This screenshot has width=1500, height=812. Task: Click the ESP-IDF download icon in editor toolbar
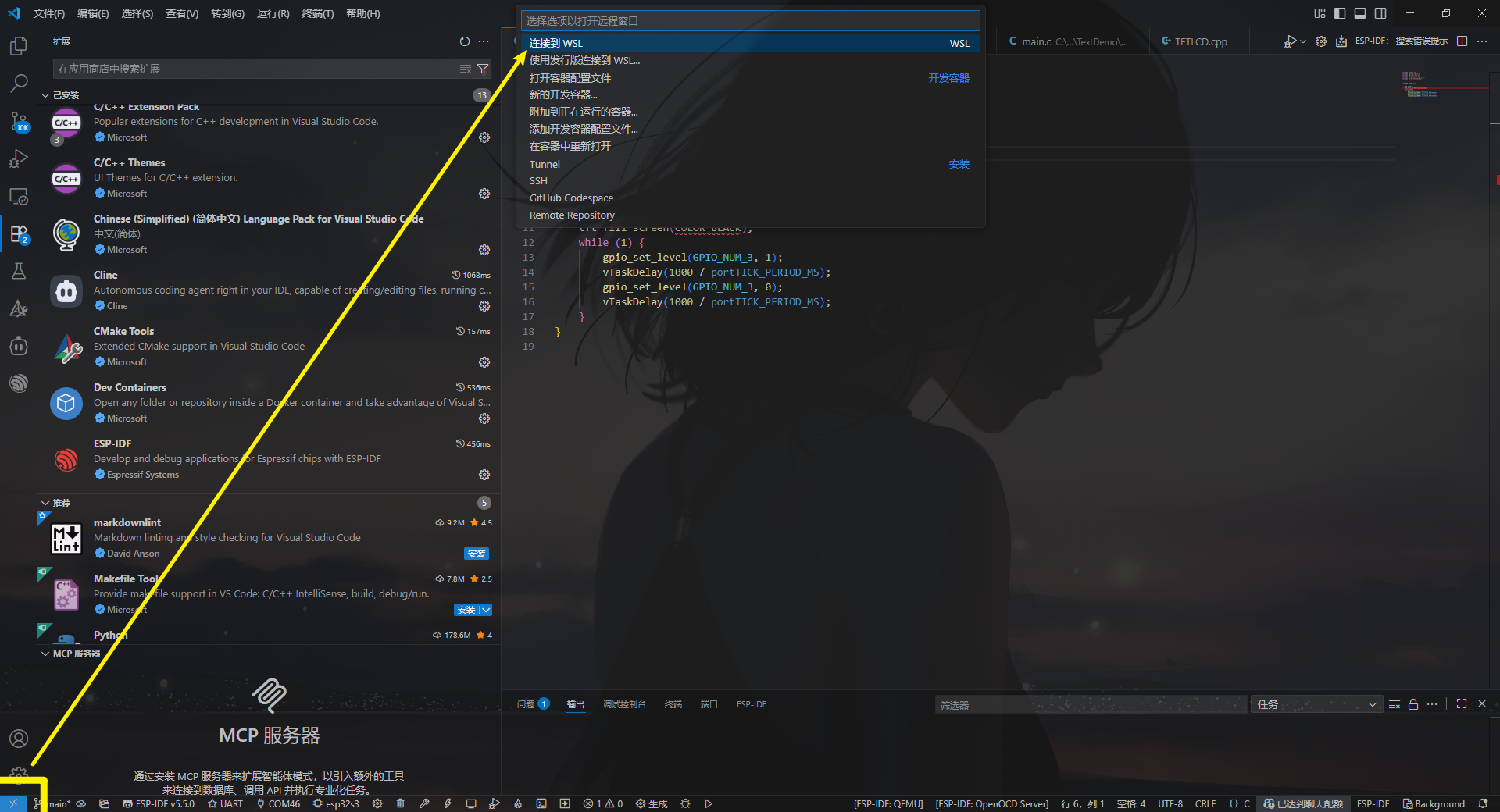(1341, 41)
